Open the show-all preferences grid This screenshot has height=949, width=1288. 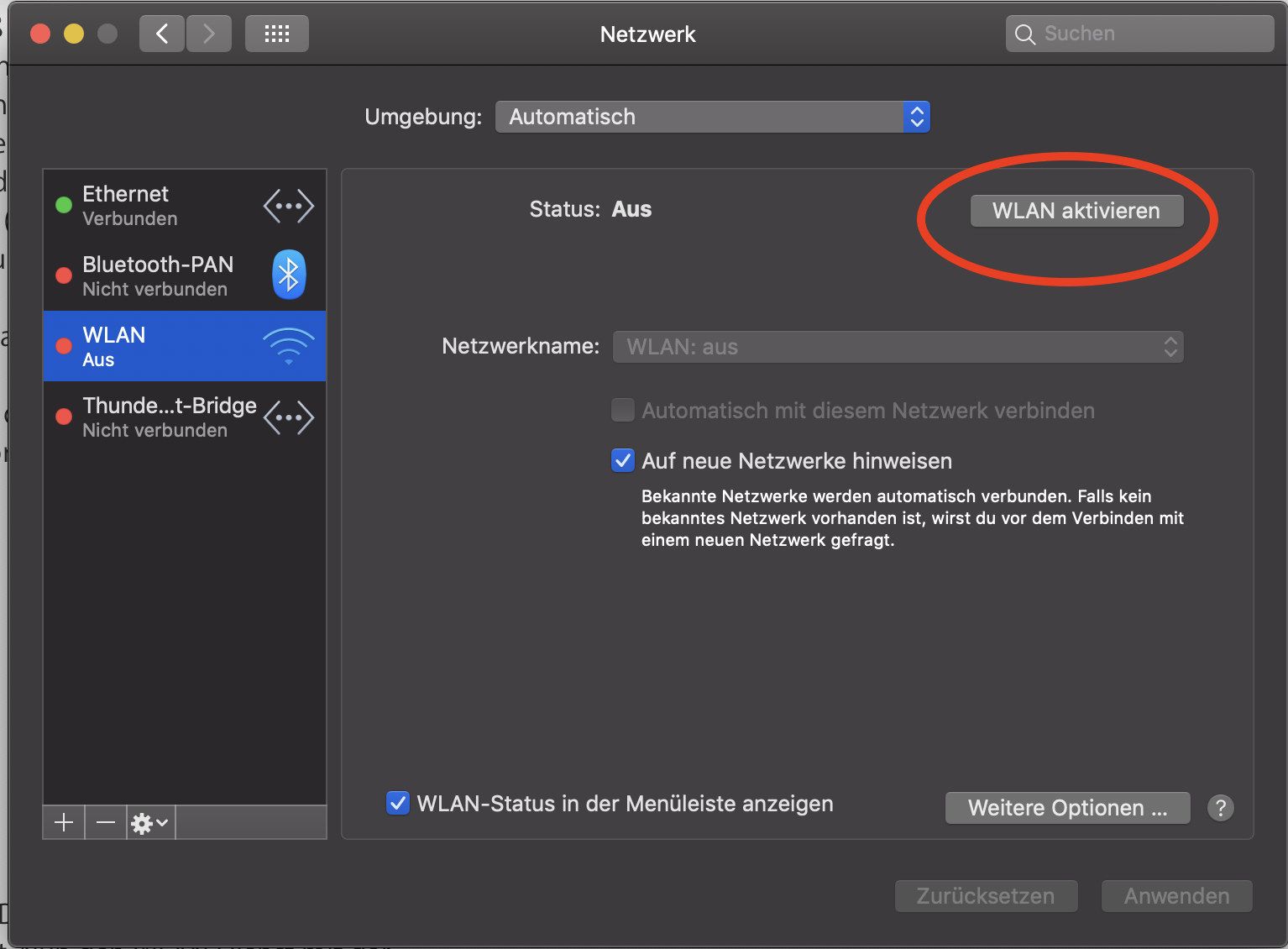pos(276,34)
